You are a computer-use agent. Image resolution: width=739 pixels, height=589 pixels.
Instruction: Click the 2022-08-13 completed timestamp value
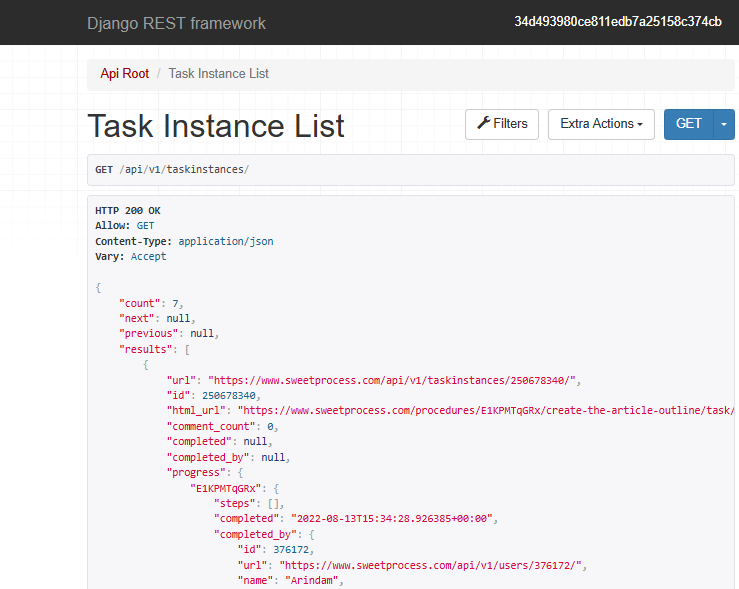(x=393, y=519)
